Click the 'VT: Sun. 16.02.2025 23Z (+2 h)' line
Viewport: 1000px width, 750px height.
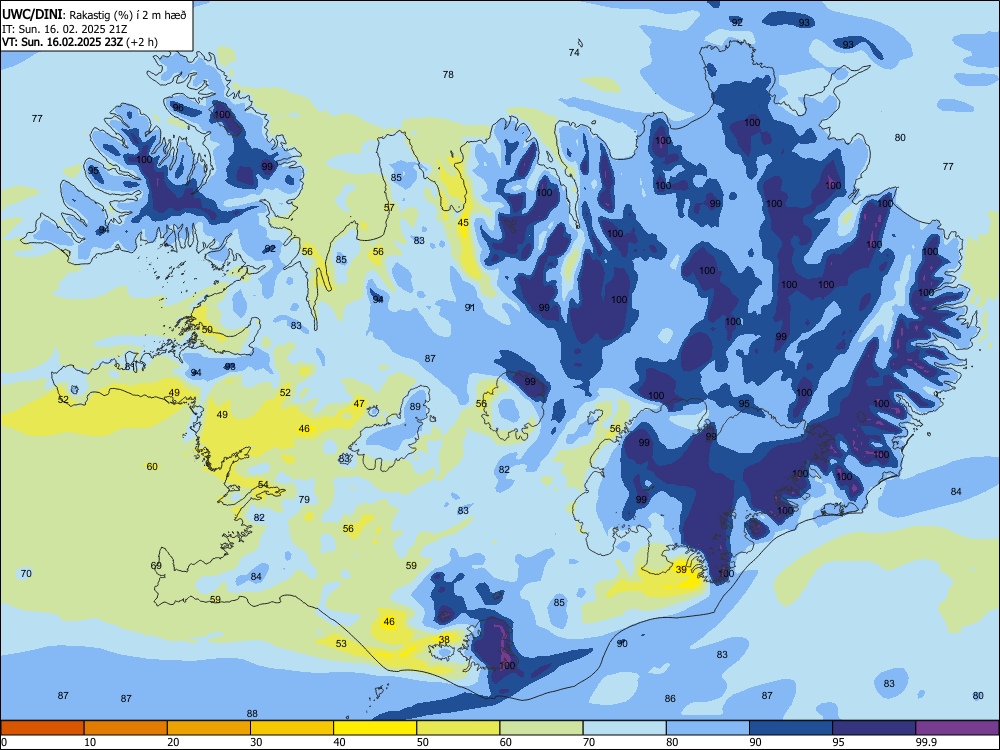80,42
